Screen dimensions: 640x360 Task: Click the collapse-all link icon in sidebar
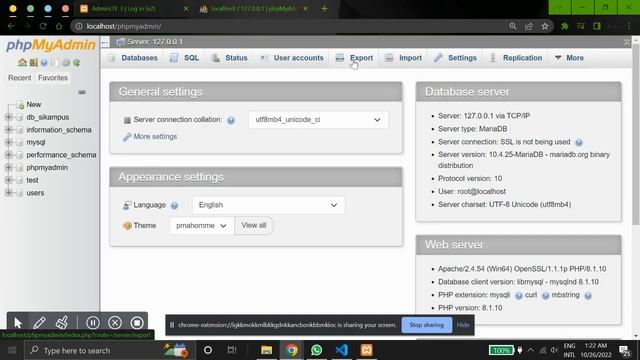[x=82, y=92]
